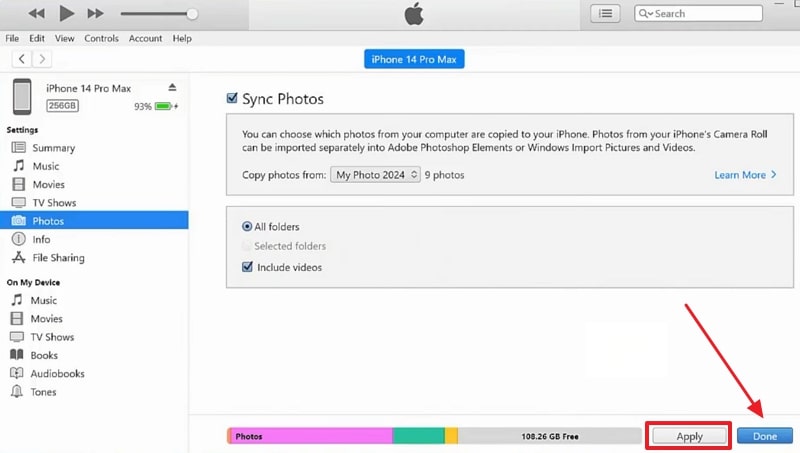The image size is (800, 453).
Task: Select the Selected folders radio button
Action: [x=247, y=246]
